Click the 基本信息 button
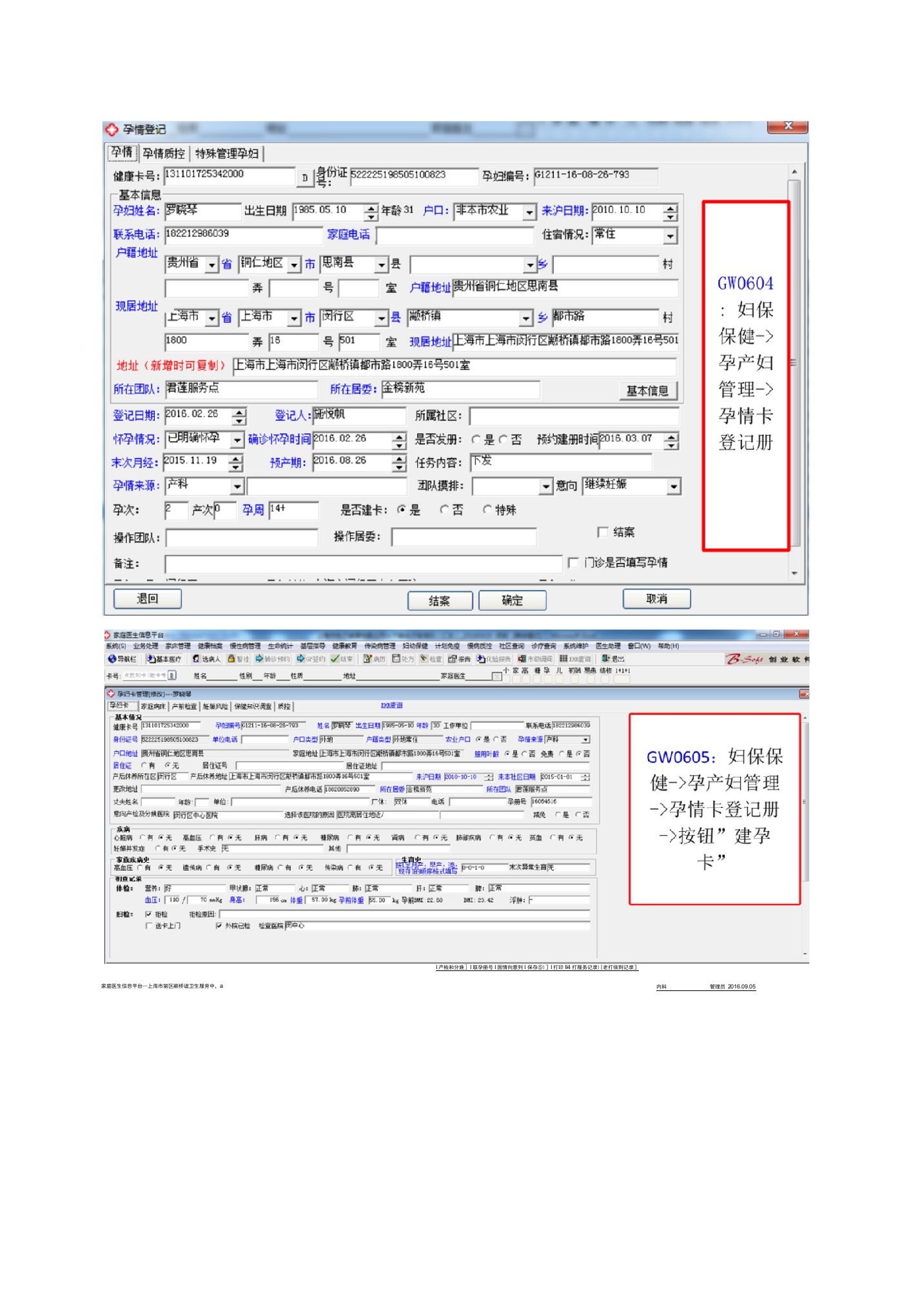 [648, 391]
